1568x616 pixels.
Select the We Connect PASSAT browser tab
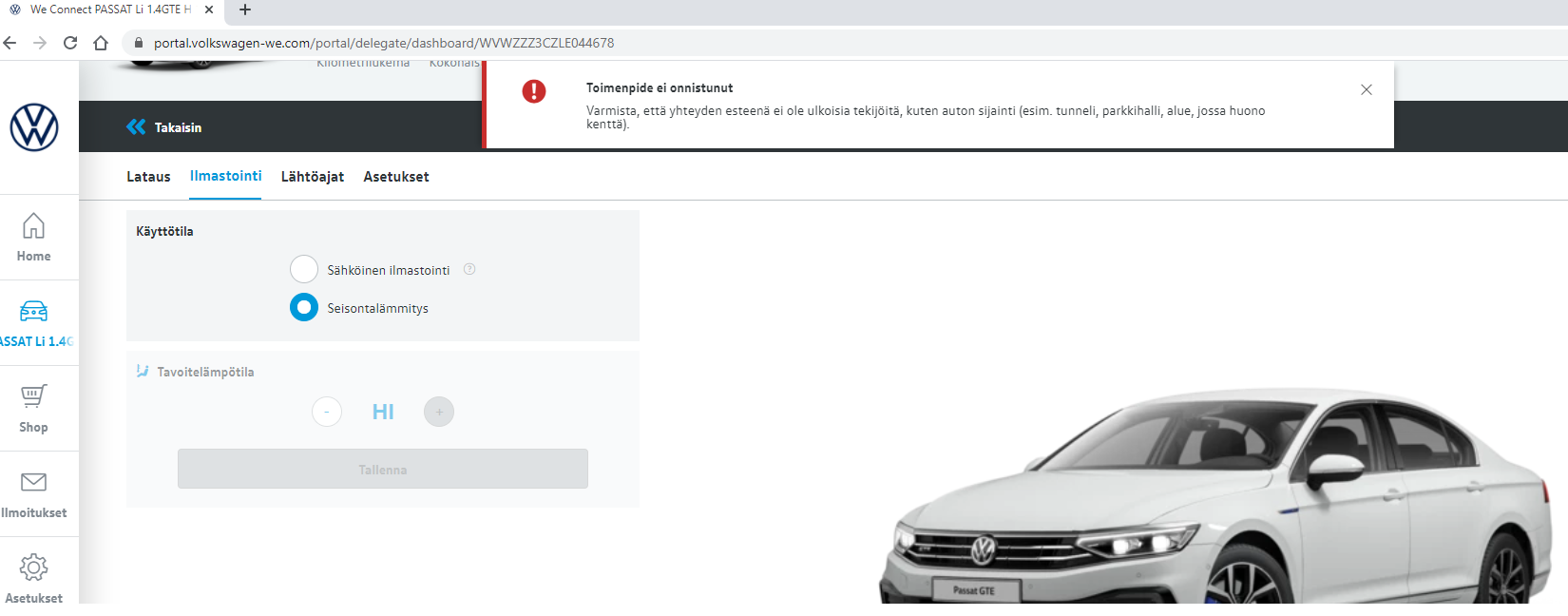tap(112, 10)
